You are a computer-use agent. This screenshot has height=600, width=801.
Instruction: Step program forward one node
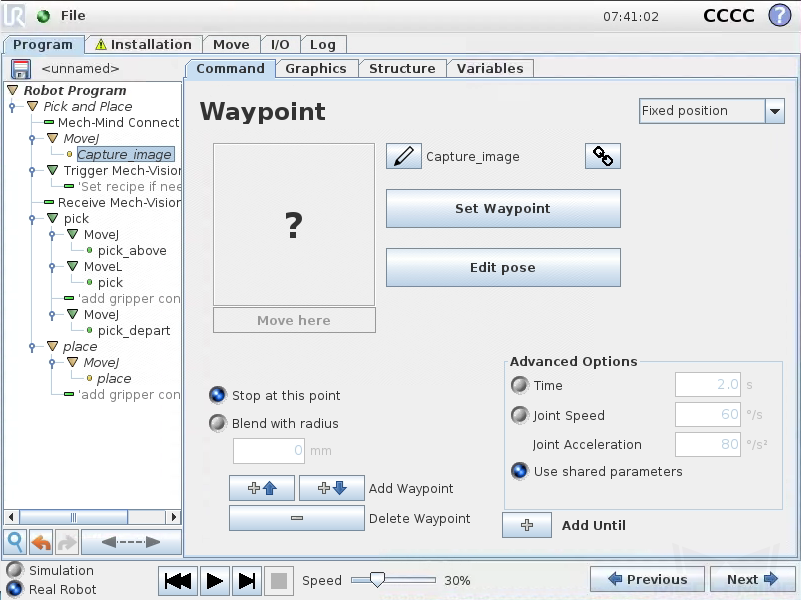(247, 581)
